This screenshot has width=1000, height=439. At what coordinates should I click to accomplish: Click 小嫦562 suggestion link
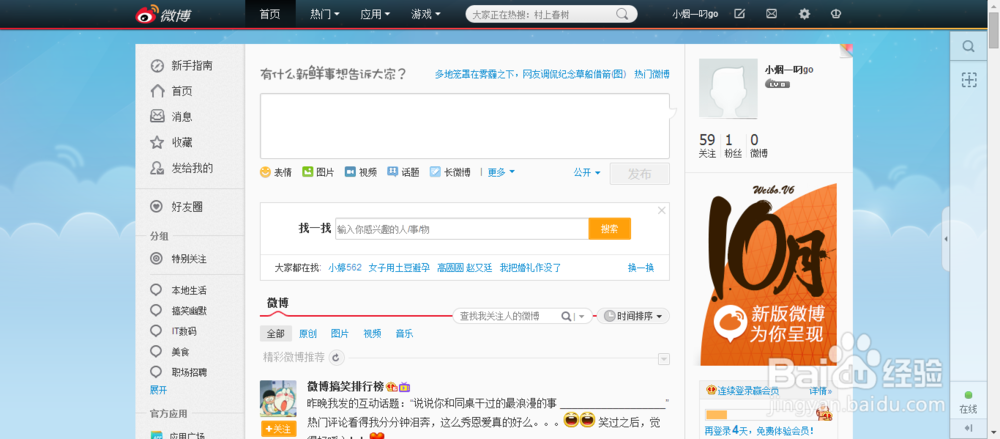(x=345, y=268)
